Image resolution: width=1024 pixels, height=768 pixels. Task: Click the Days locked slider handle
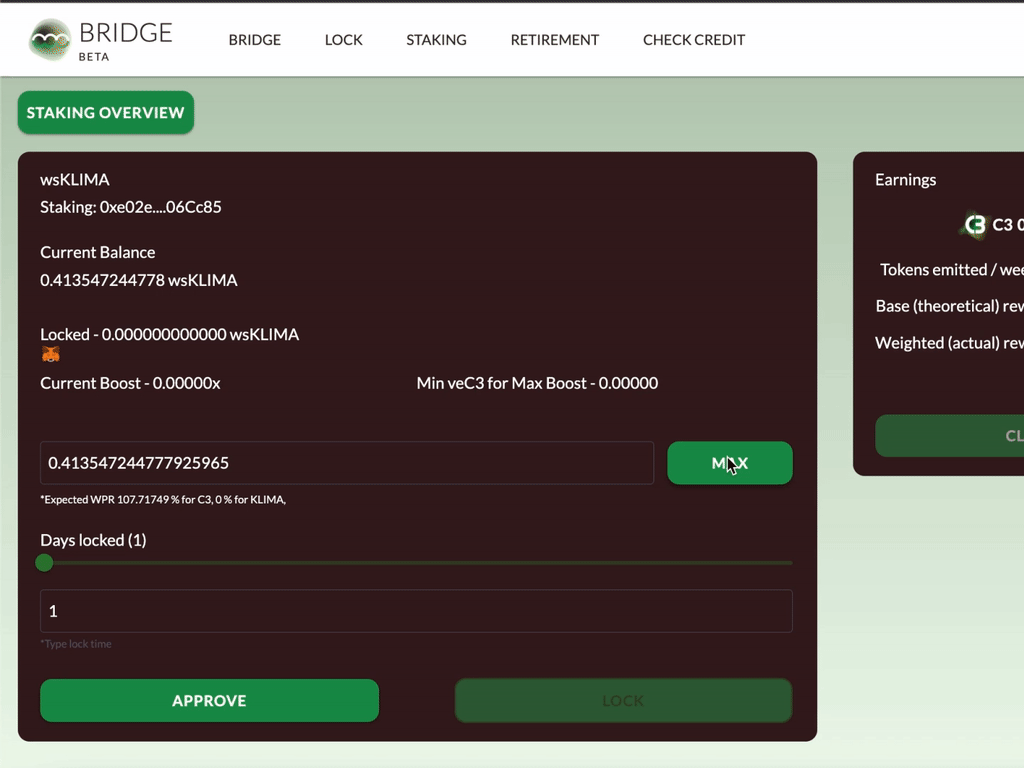click(44, 562)
